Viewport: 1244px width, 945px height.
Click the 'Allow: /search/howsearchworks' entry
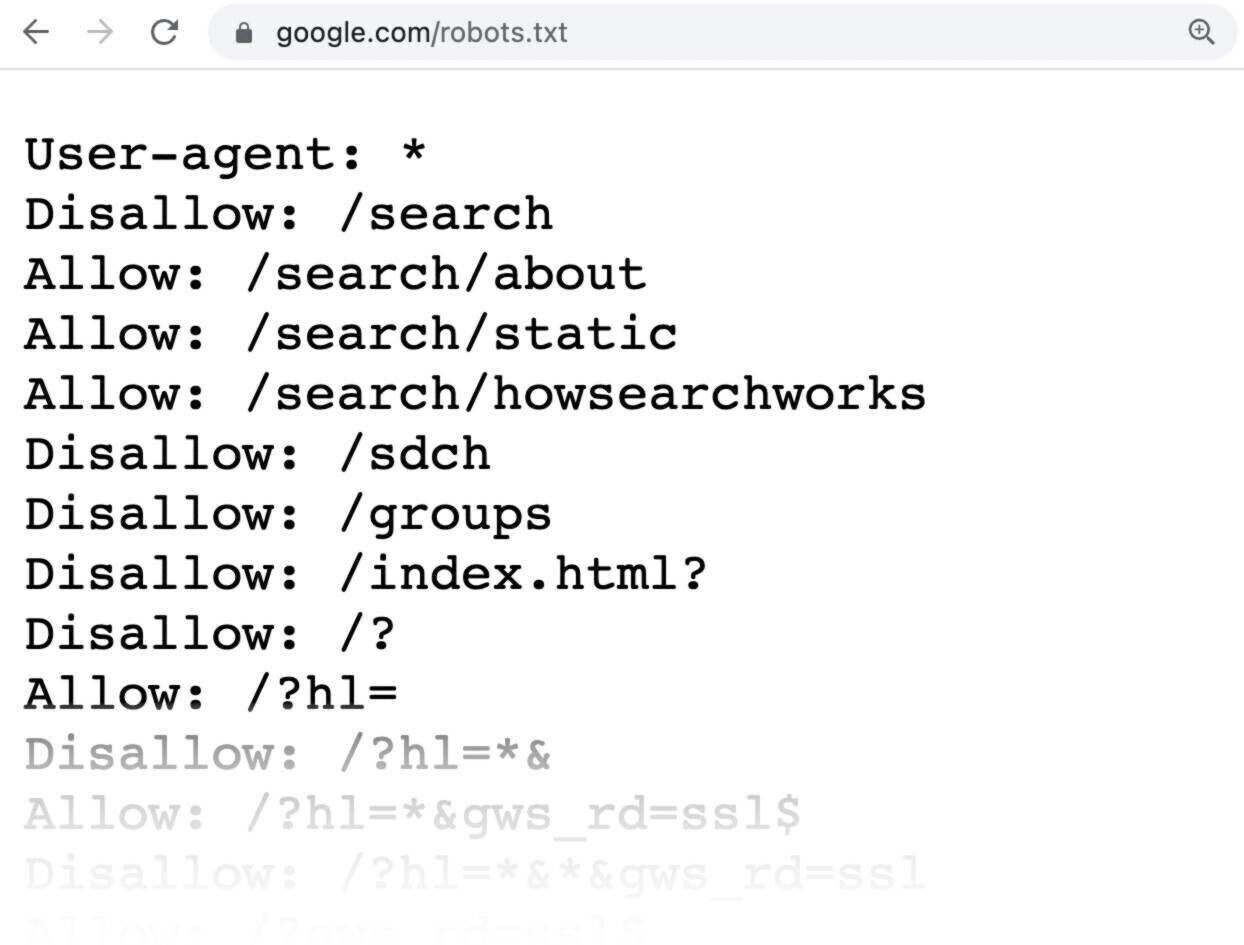(x=474, y=393)
